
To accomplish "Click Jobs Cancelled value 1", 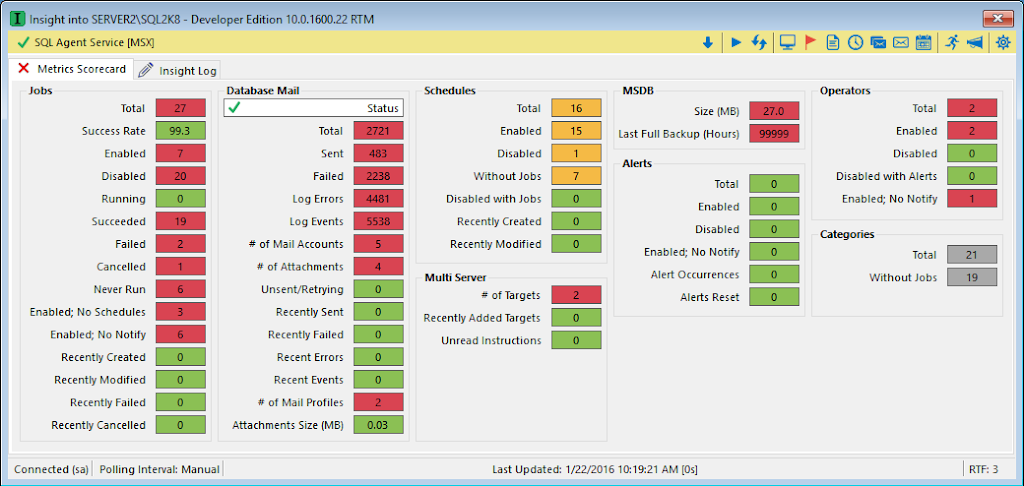I will [x=181, y=267].
